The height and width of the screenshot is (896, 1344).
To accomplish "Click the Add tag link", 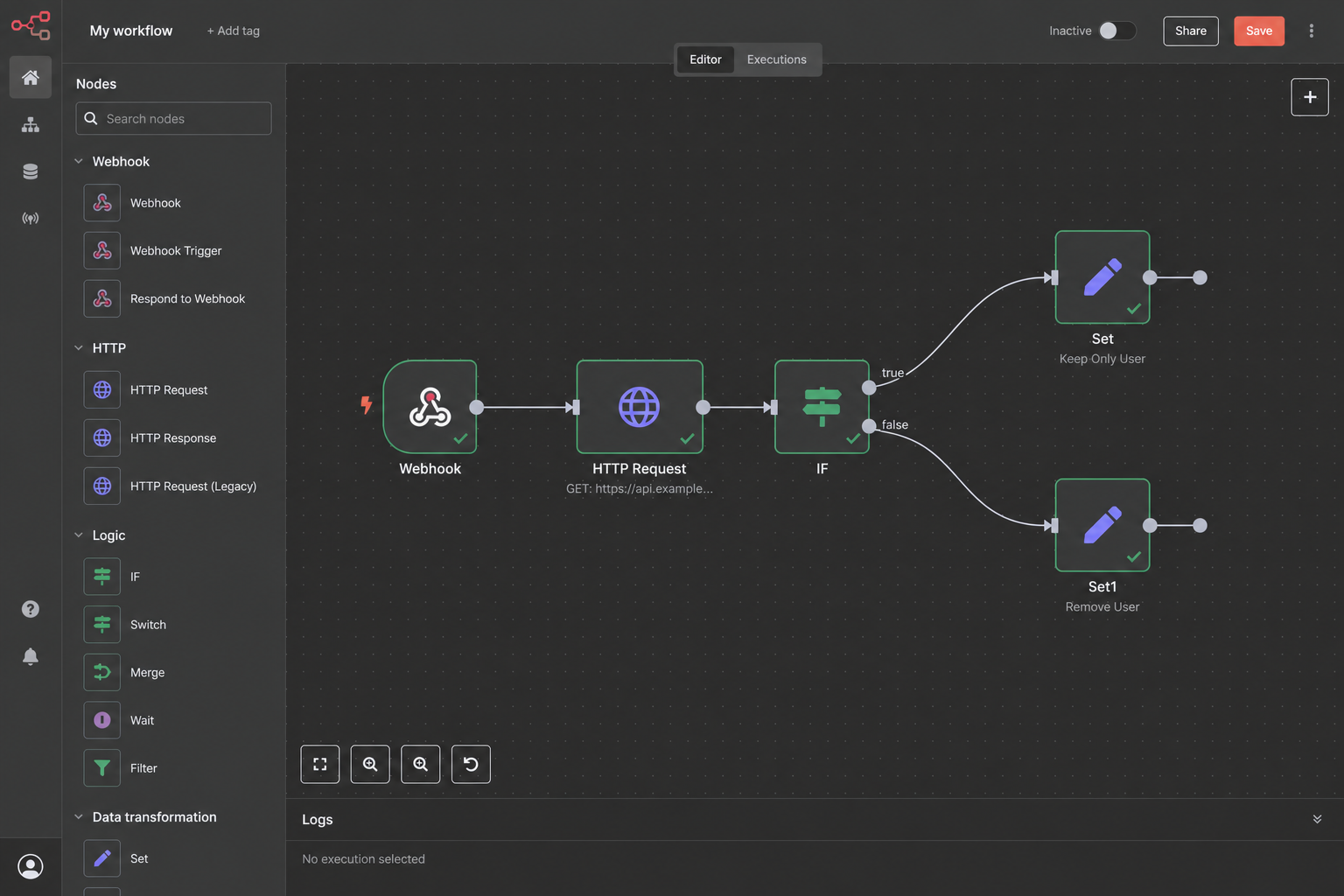I will pos(234,31).
